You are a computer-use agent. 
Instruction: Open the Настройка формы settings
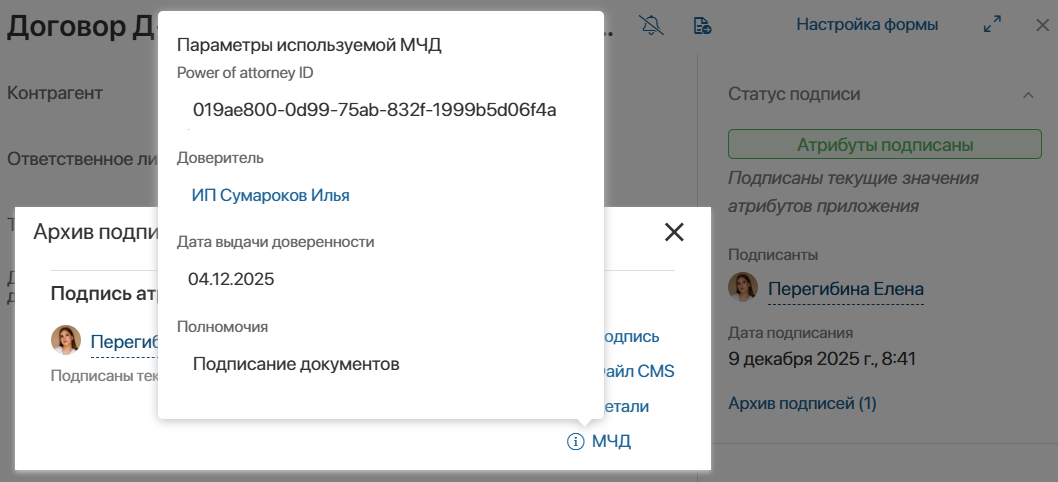[866, 25]
